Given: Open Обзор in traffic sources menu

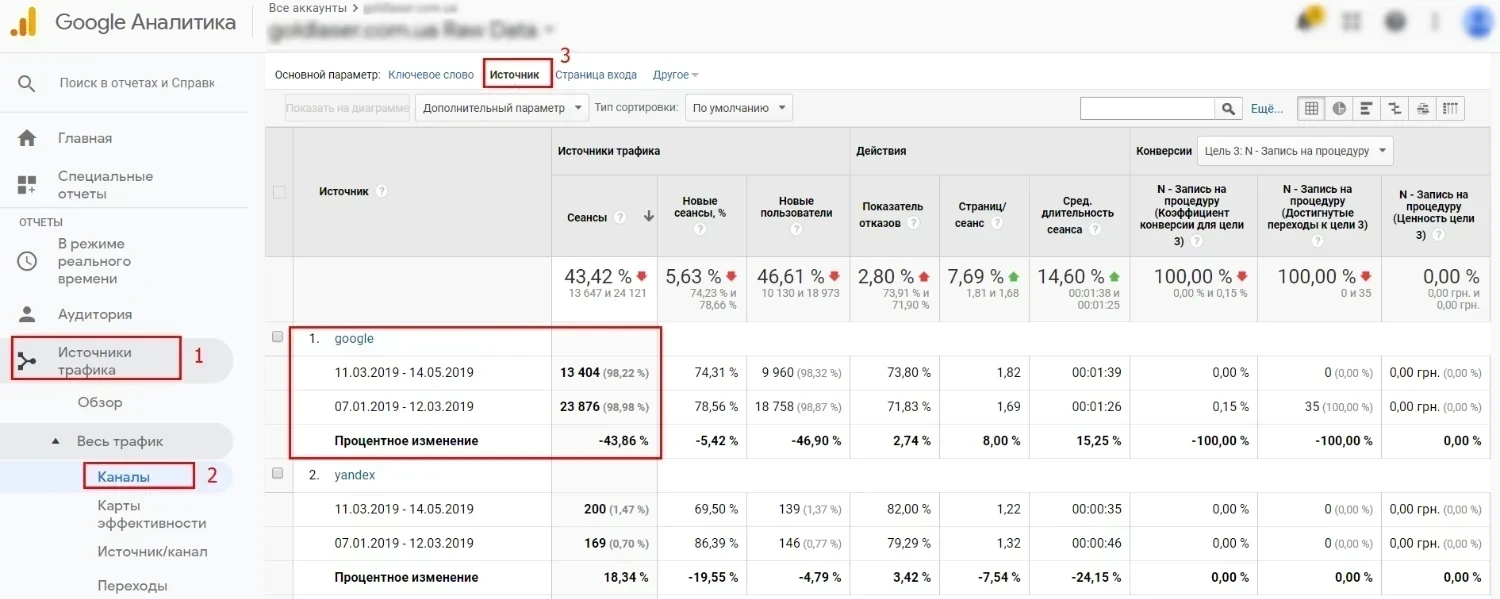Looking at the screenshot, I should coord(100,402).
